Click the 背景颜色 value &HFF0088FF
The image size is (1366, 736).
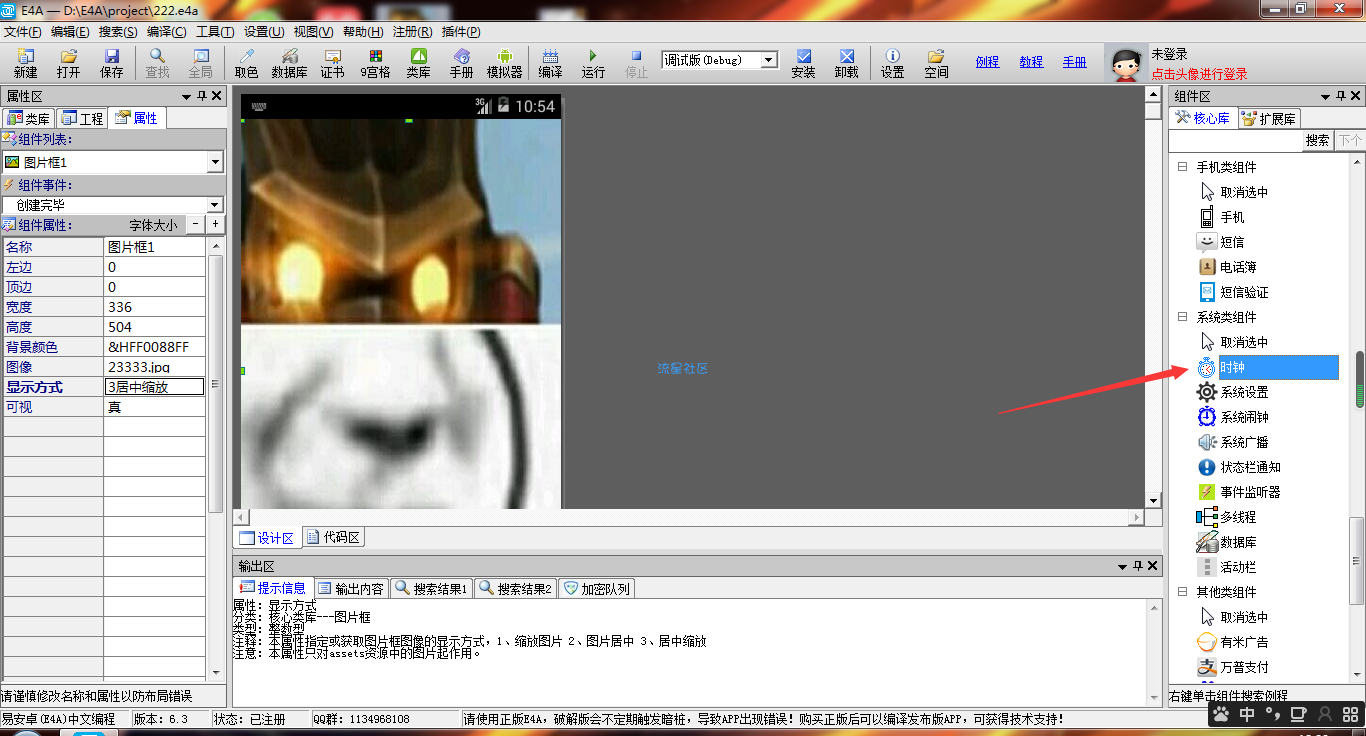click(x=155, y=347)
